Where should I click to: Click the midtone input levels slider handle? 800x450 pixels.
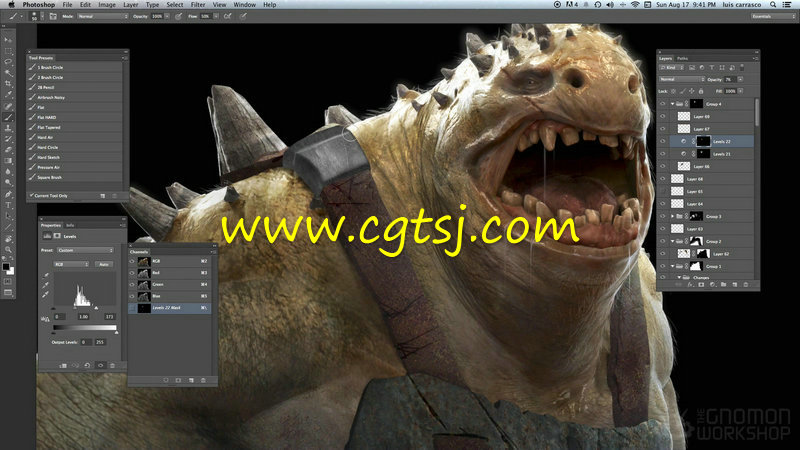coord(75,308)
